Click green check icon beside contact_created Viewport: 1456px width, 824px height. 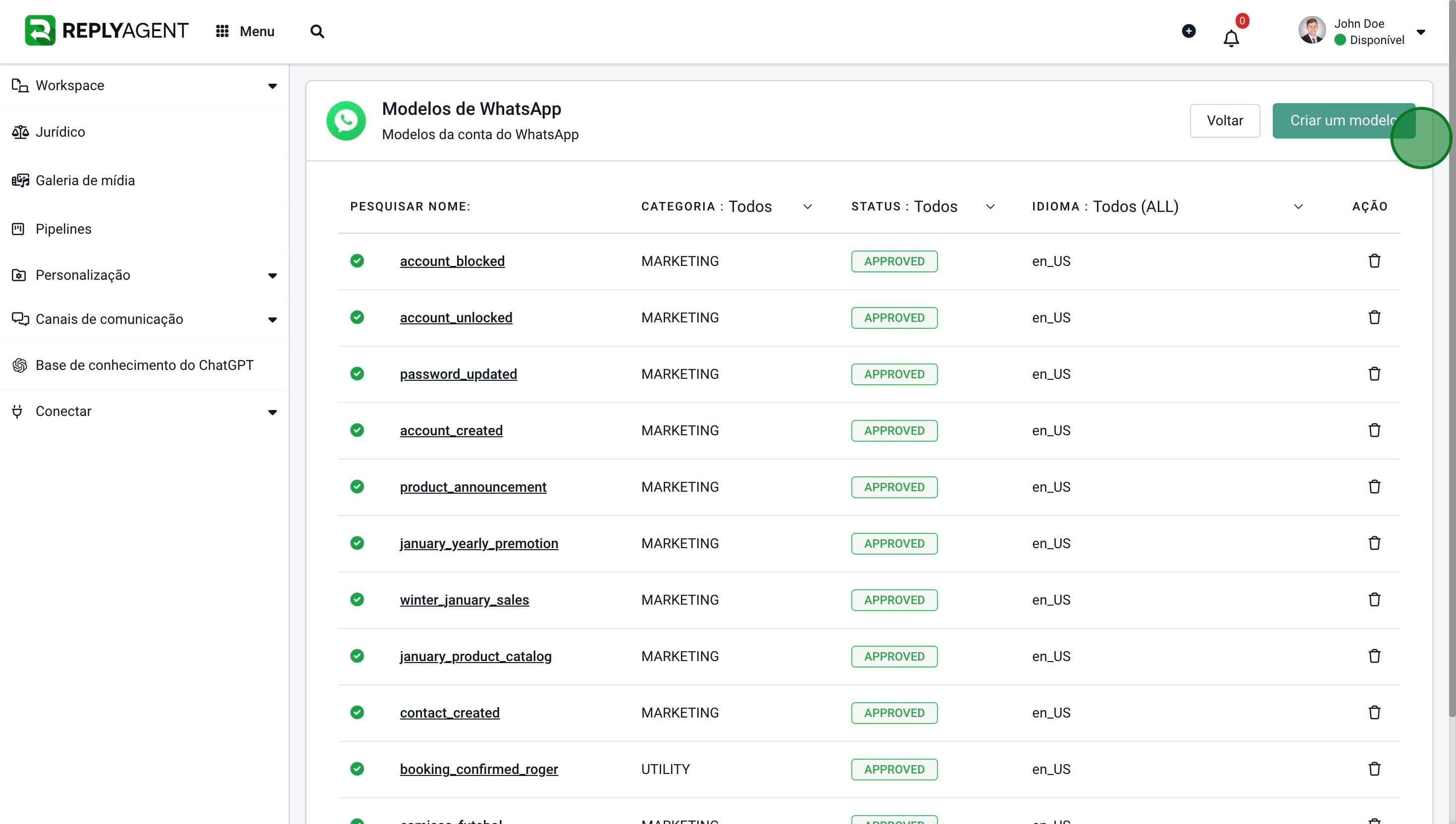[357, 713]
